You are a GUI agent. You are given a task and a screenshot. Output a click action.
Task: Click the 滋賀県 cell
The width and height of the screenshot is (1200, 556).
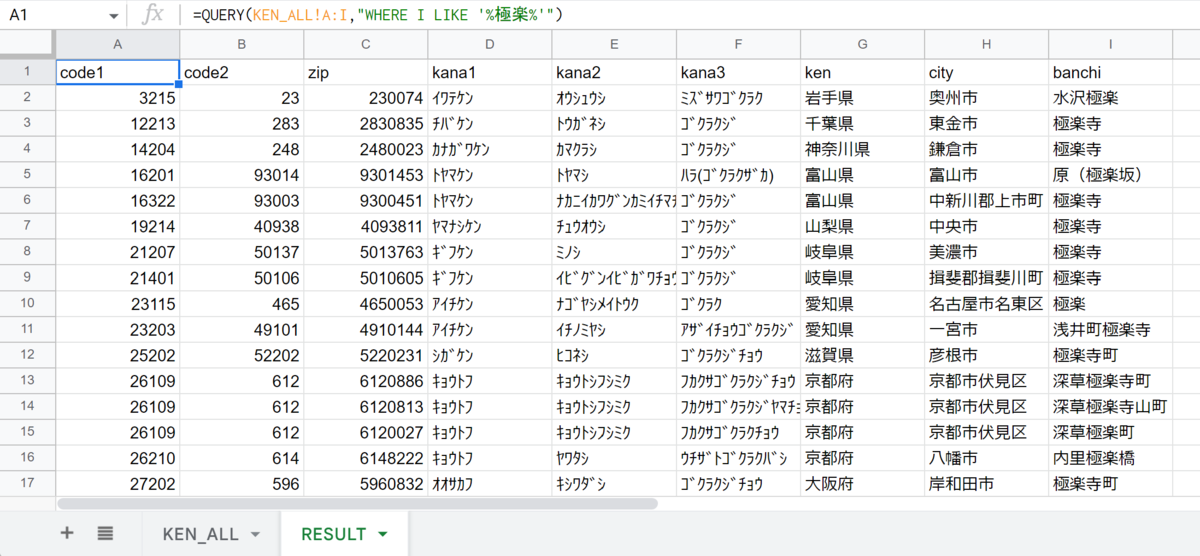point(862,355)
